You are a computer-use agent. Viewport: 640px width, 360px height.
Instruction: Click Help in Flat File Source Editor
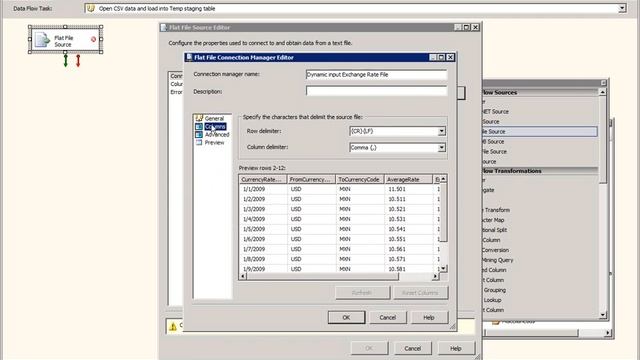click(456, 348)
